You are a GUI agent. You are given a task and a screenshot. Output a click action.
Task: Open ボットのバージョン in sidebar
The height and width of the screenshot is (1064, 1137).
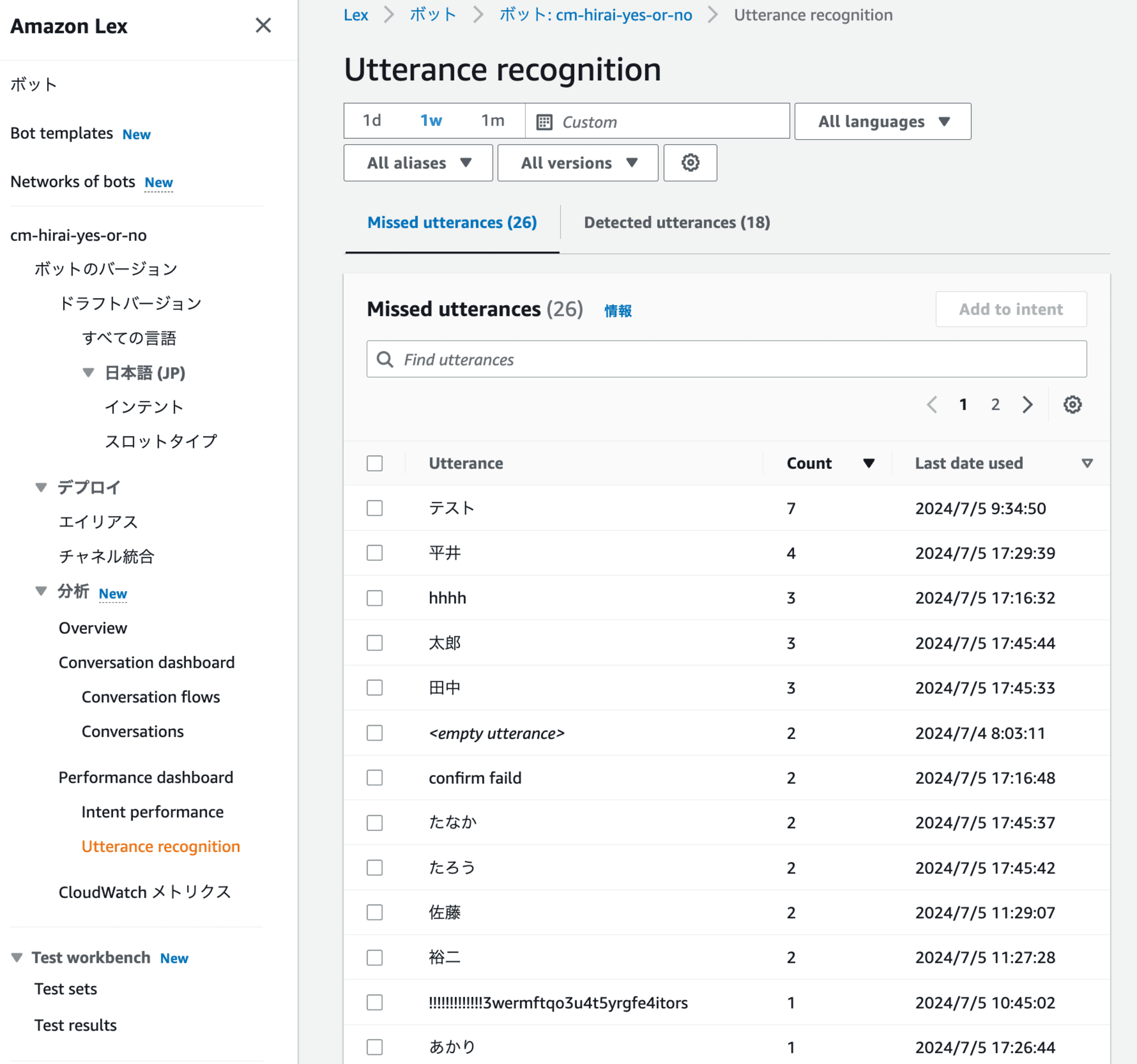(106, 269)
